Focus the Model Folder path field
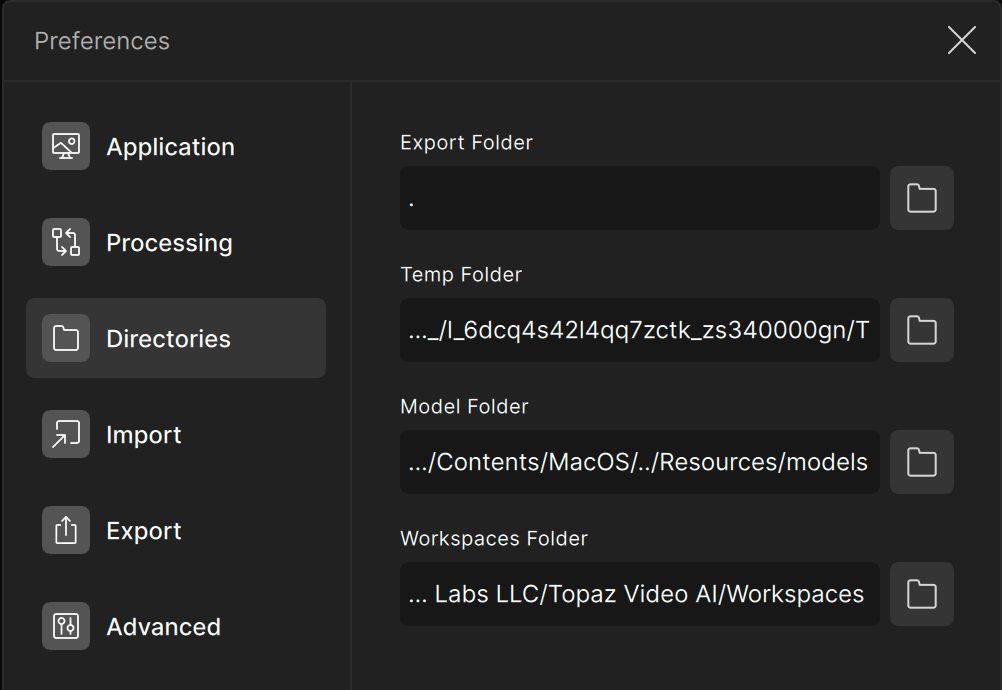This screenshot has width=1002, height=690. coord(639,462)
